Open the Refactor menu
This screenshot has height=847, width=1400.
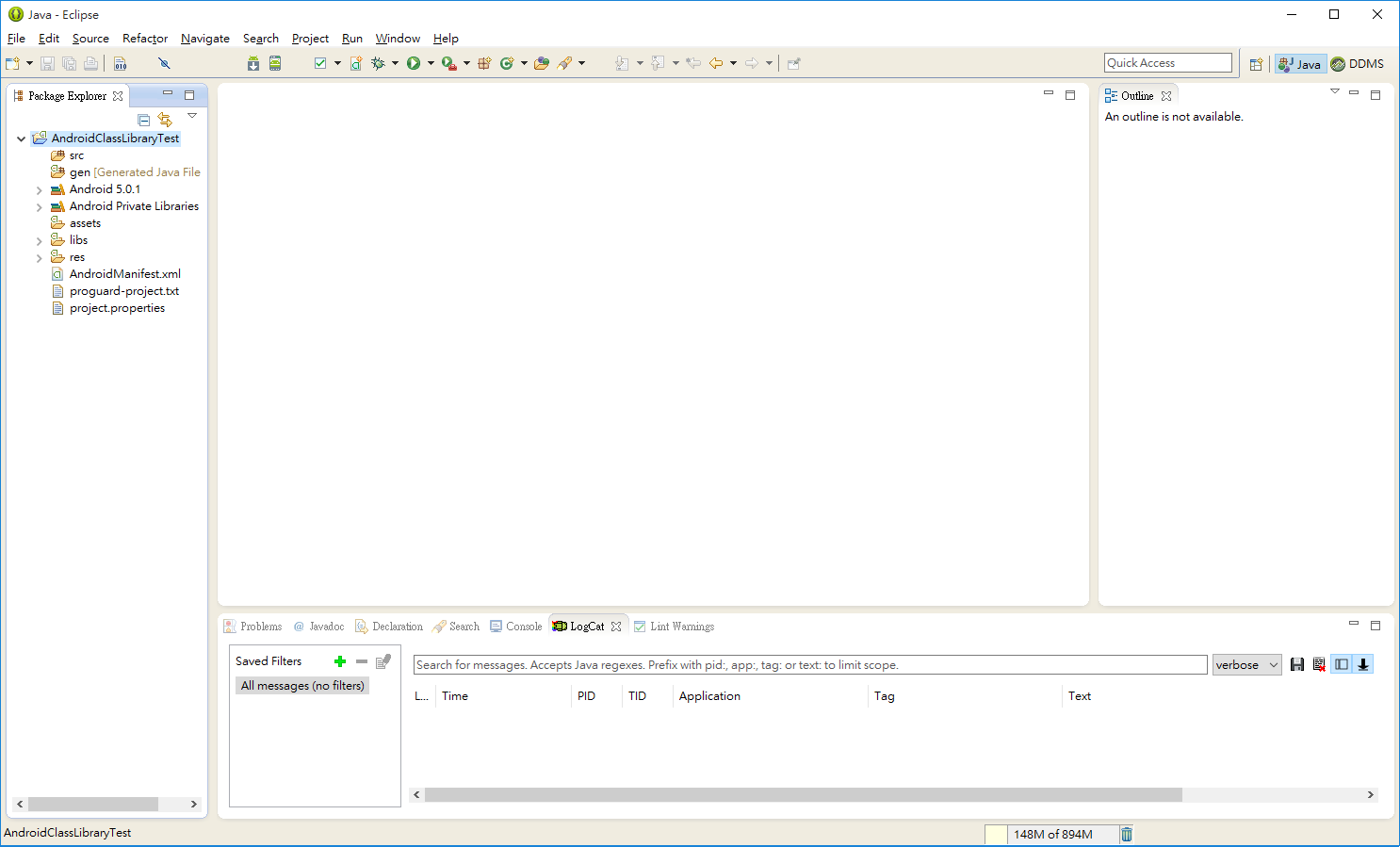coord(145,39)
